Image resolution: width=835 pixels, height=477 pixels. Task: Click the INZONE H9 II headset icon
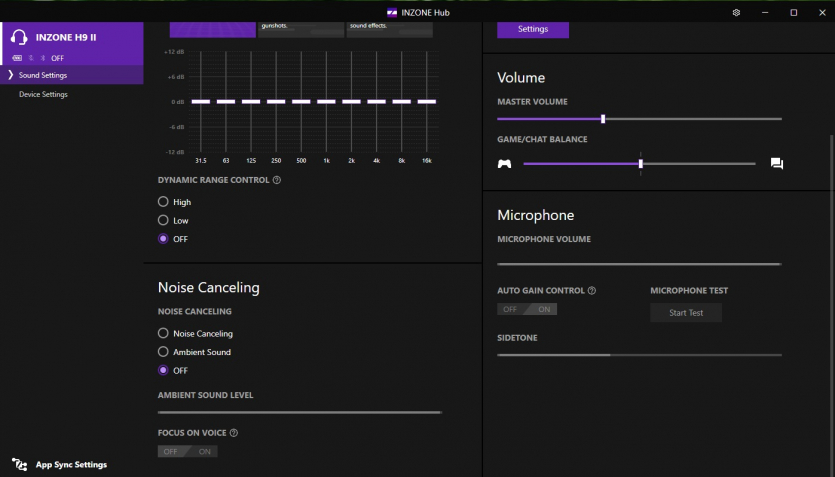18,37
